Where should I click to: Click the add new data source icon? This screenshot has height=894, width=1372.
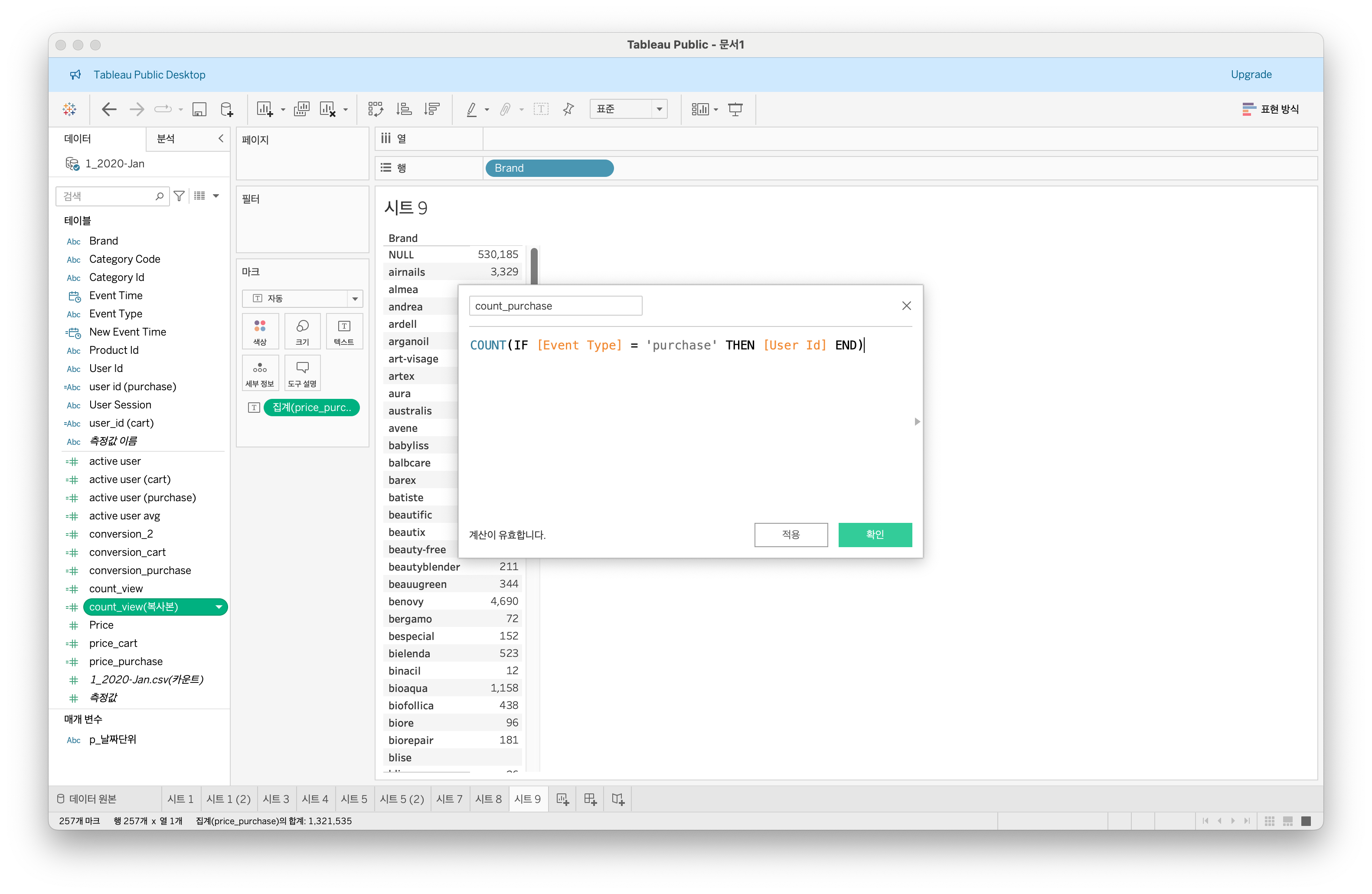pyautogui.click(x=227, y=110)
